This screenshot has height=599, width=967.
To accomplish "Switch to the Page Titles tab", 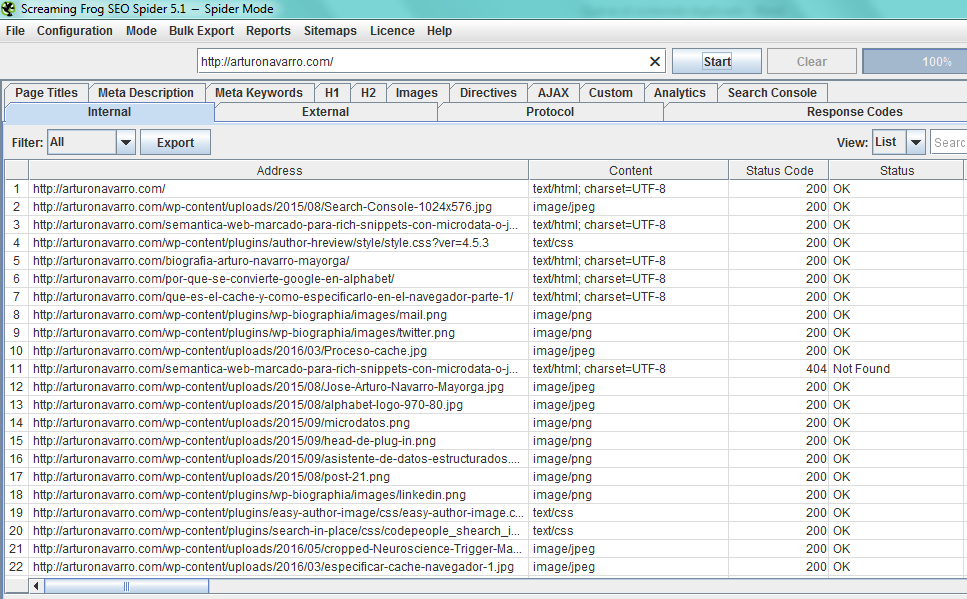I will (46, 93).
